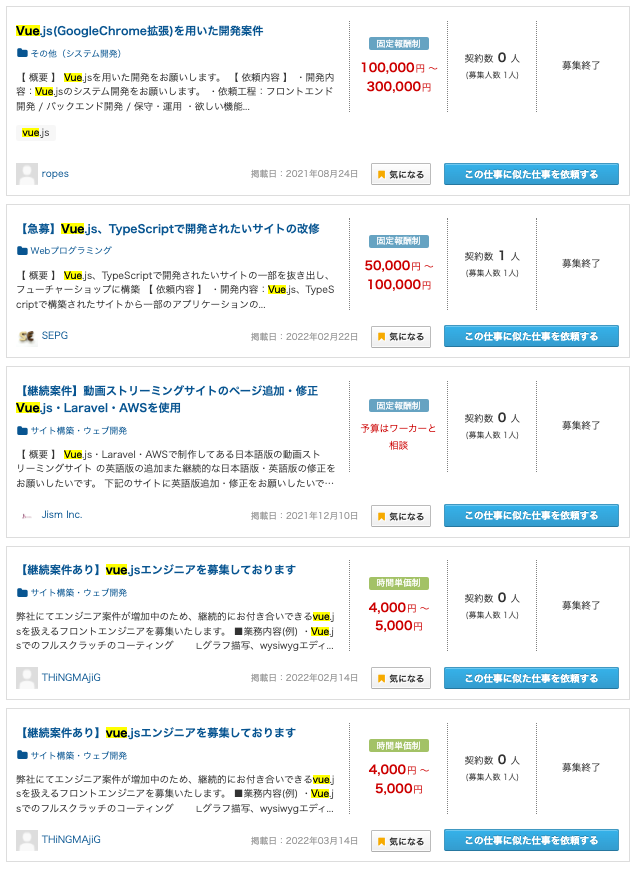
Task: Bookmark ropes job with 気になる button
Action: pos(401,174)
